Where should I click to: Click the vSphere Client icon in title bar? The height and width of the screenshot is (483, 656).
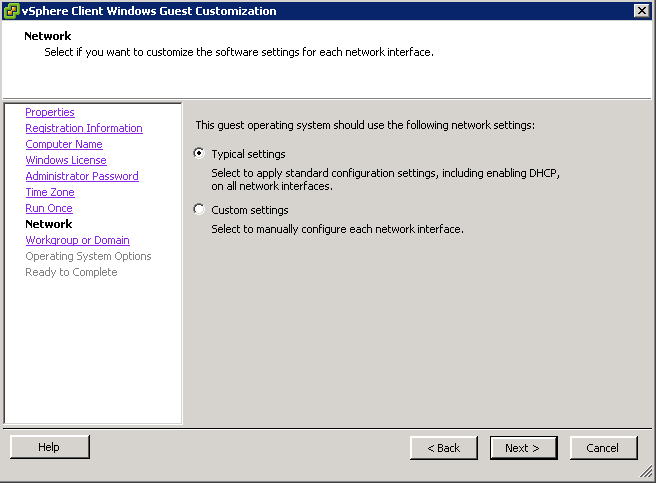click(11, 11)
